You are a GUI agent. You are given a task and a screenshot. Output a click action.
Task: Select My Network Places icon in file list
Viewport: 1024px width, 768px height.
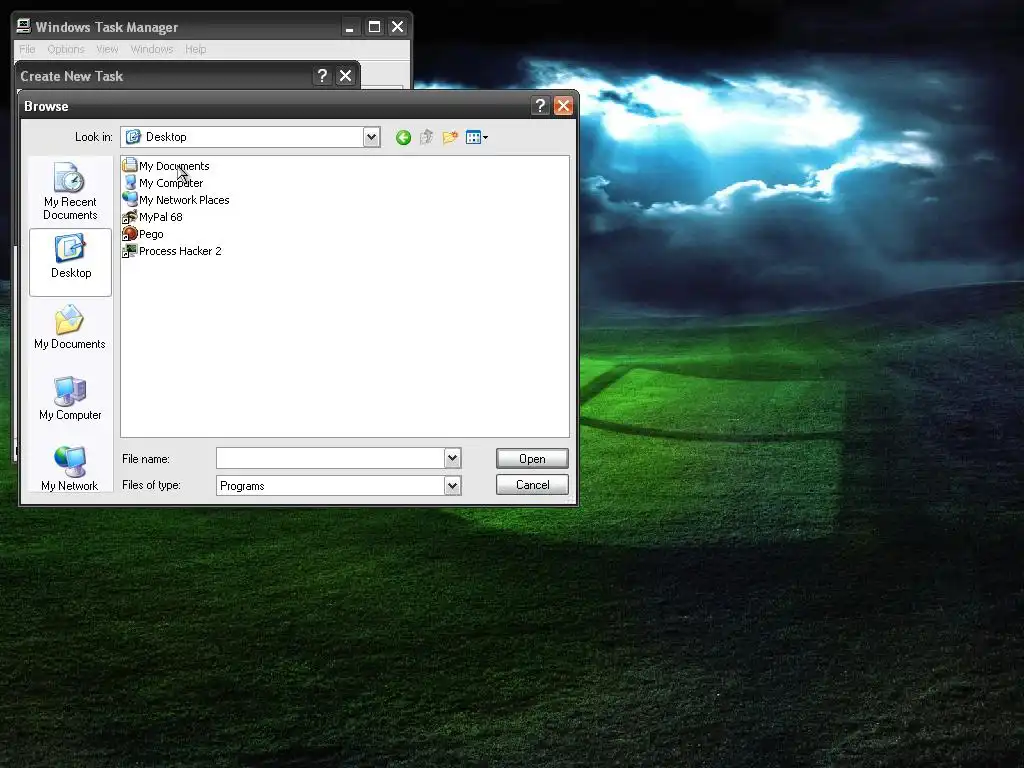[x=130, y=199]
